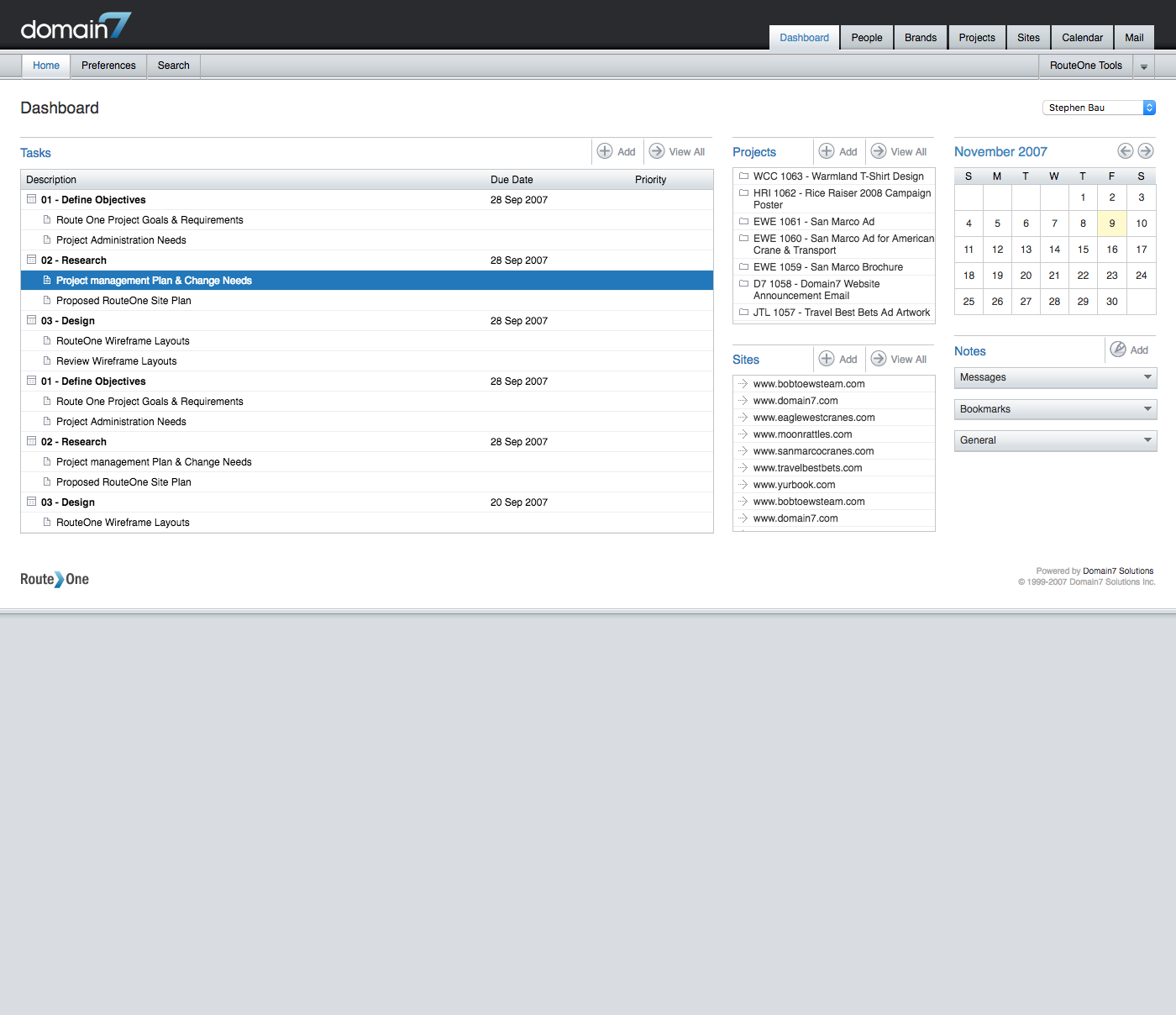This screenshot has height=1015, width=1176.
Task: Click the Notes Add pencil icon
Action: 1118,350
